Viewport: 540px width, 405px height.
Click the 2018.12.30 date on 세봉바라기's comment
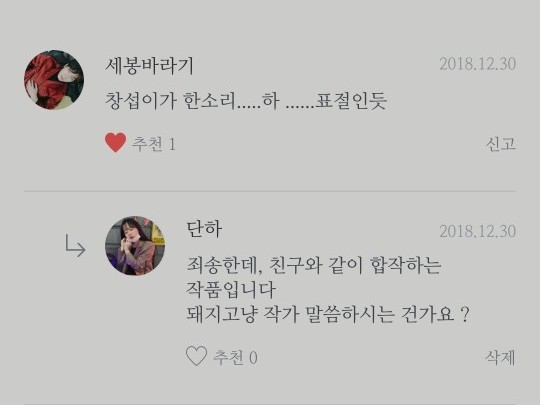(x=478, y=64)
